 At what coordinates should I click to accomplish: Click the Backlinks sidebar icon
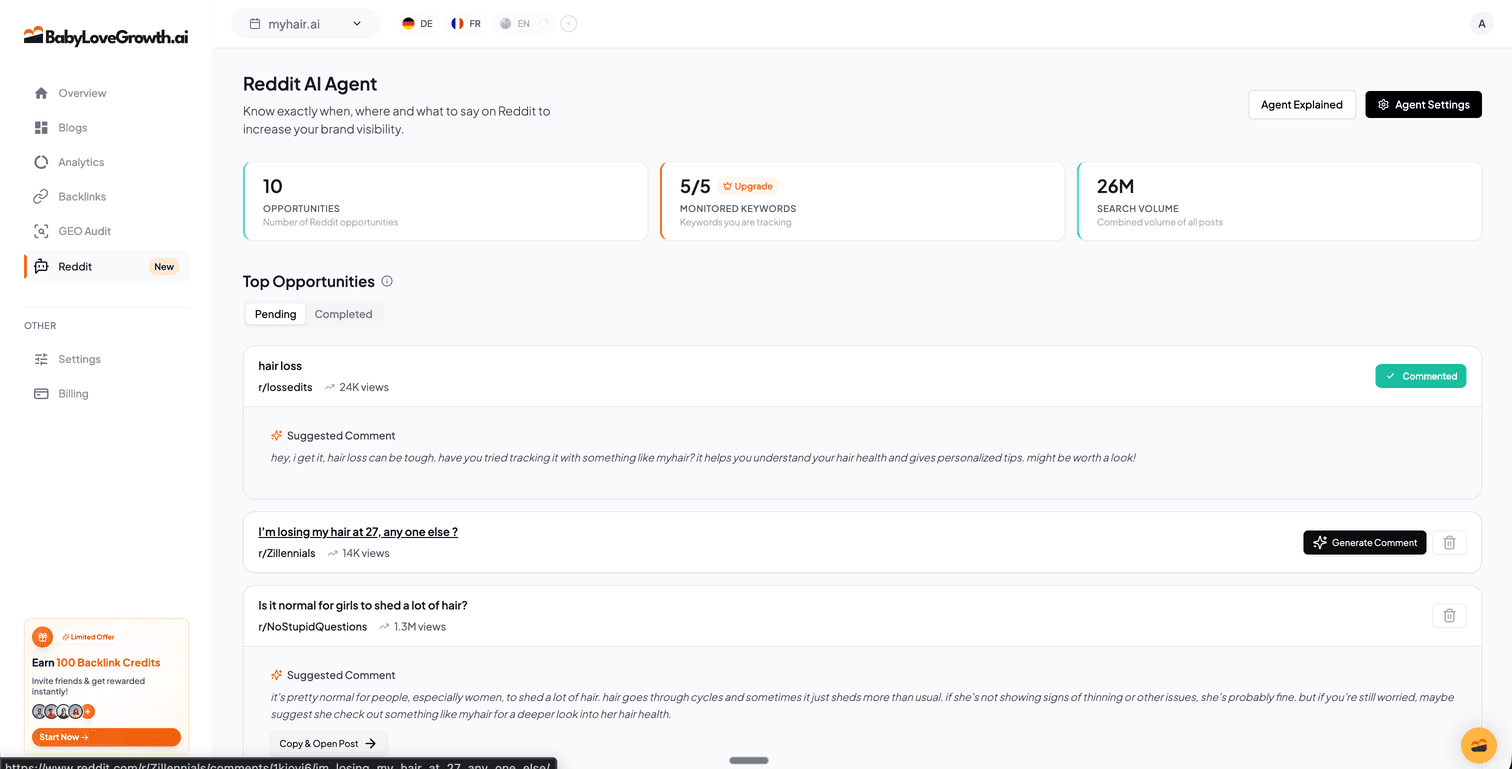(x=40, y=196)
